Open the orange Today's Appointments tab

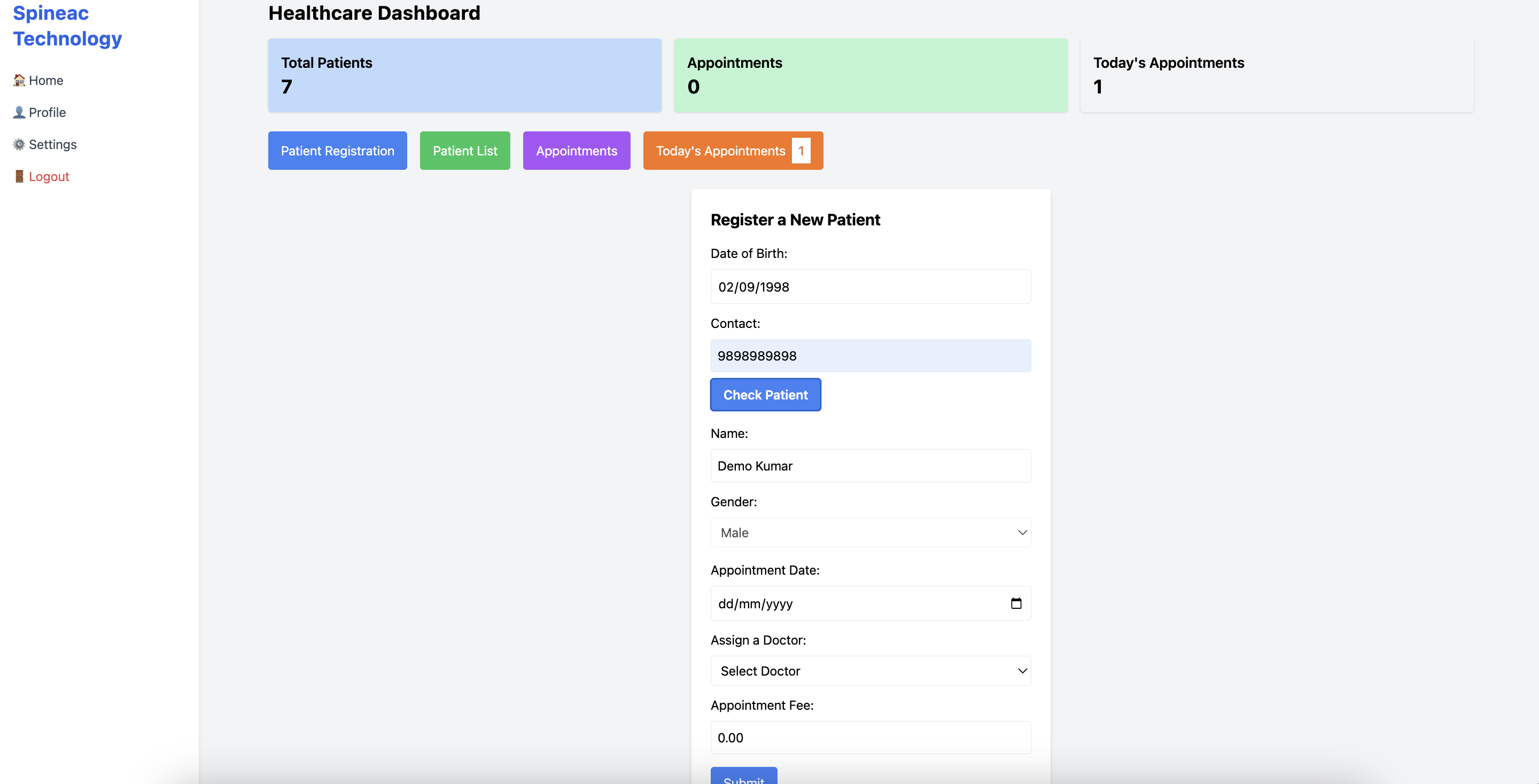click(733, 151)
